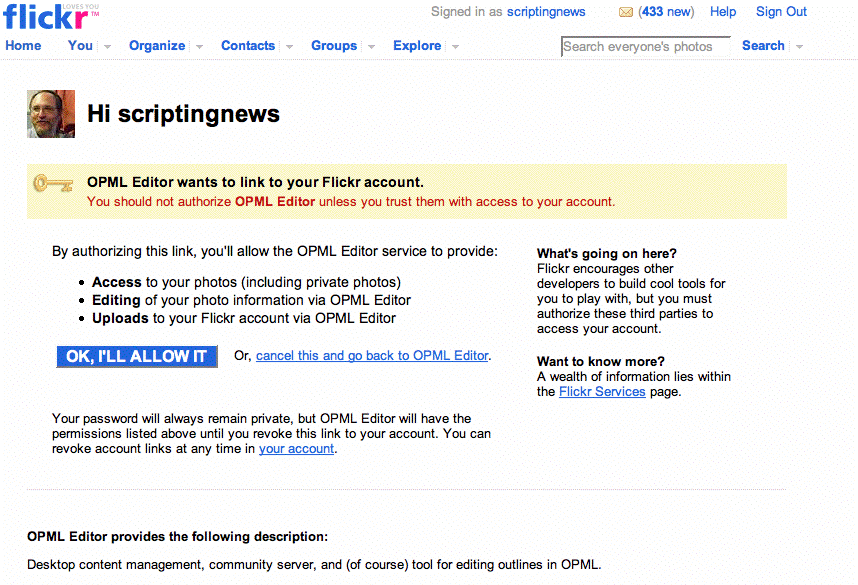Click the Sign Out link

(781, 12)
